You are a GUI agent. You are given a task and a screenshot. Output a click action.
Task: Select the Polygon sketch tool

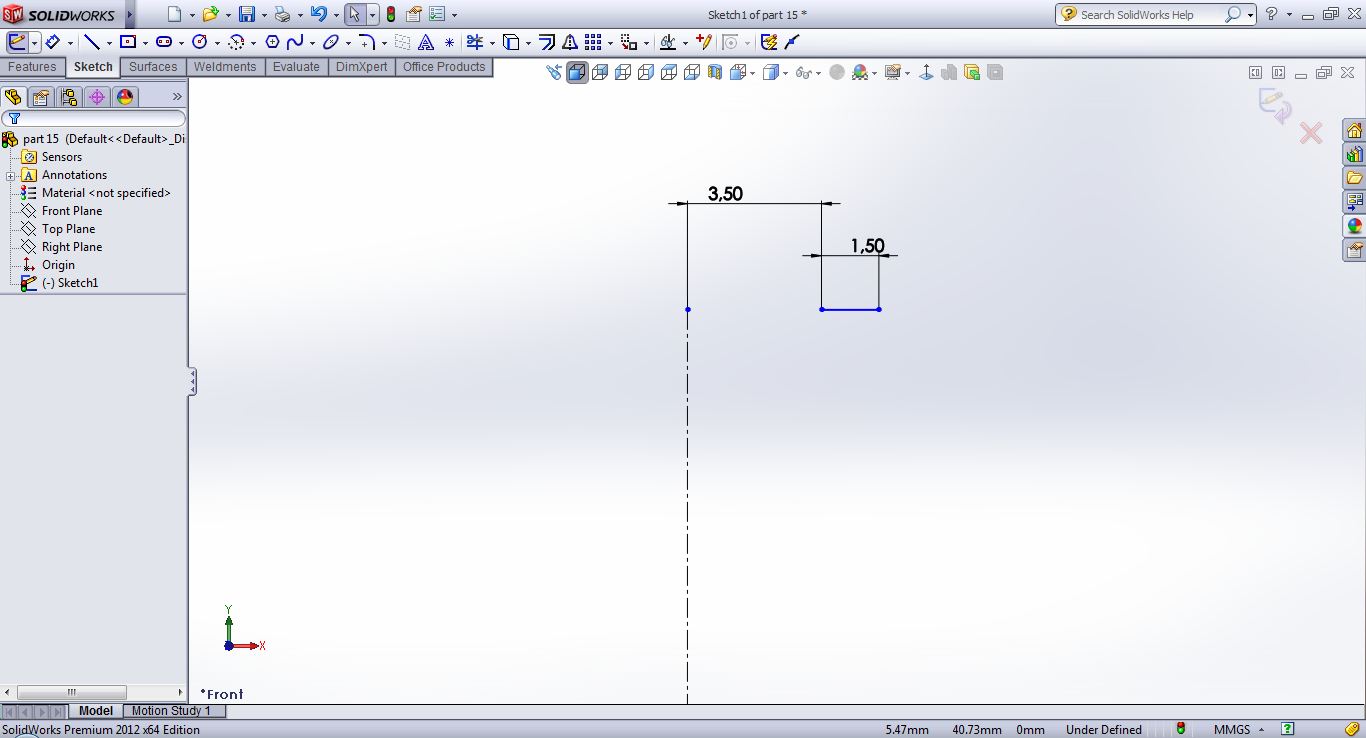tap(272, 42)
